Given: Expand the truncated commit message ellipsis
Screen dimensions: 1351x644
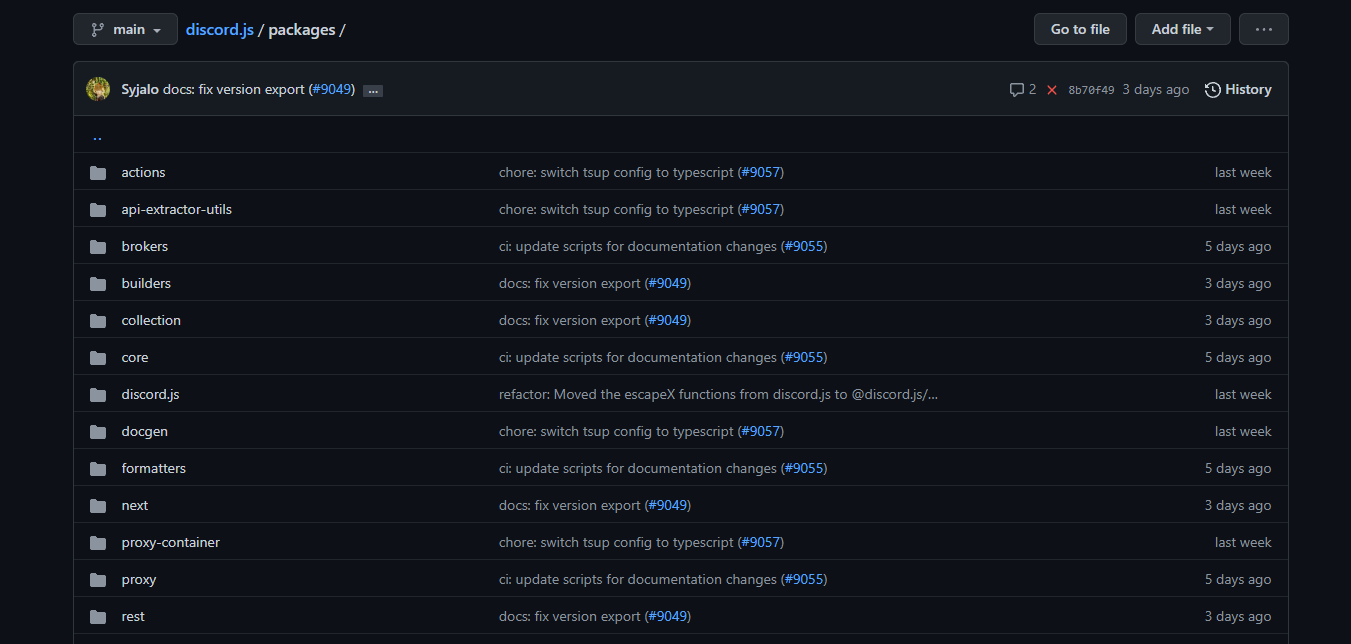Looking at the screenshot, I should [372, 90].
